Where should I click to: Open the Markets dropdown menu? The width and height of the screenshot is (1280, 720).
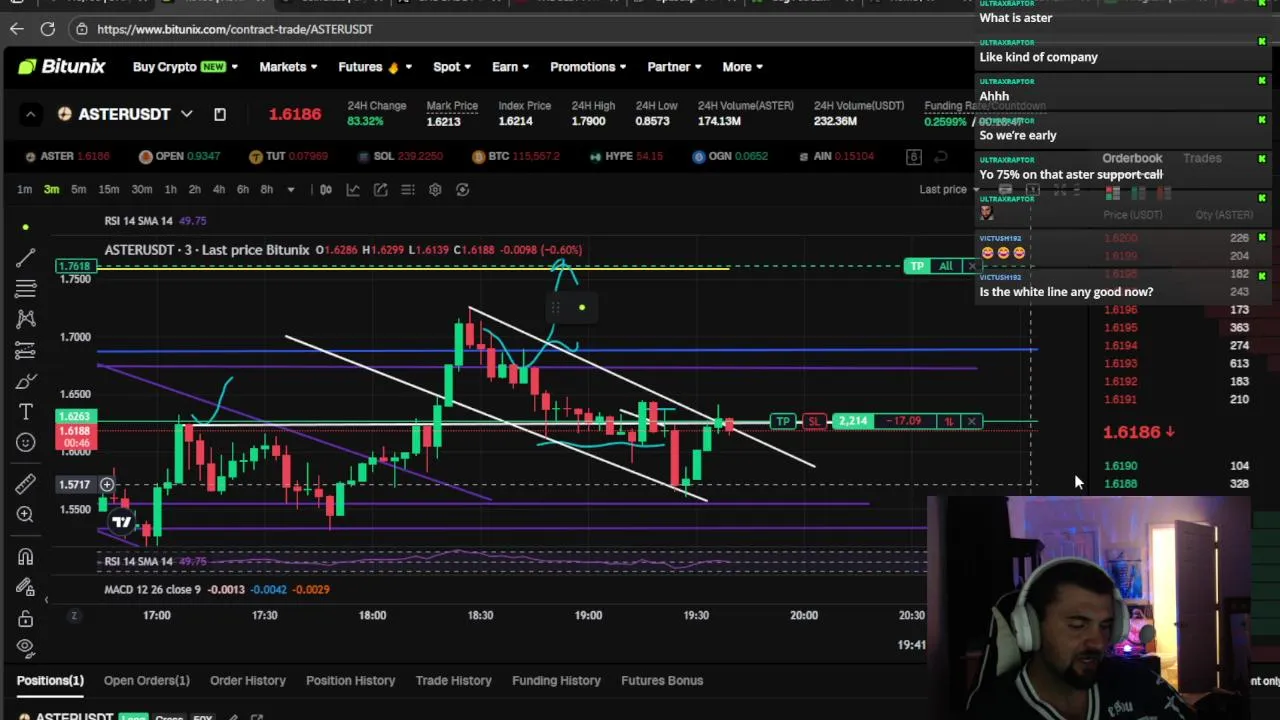(x=288, y=66)
